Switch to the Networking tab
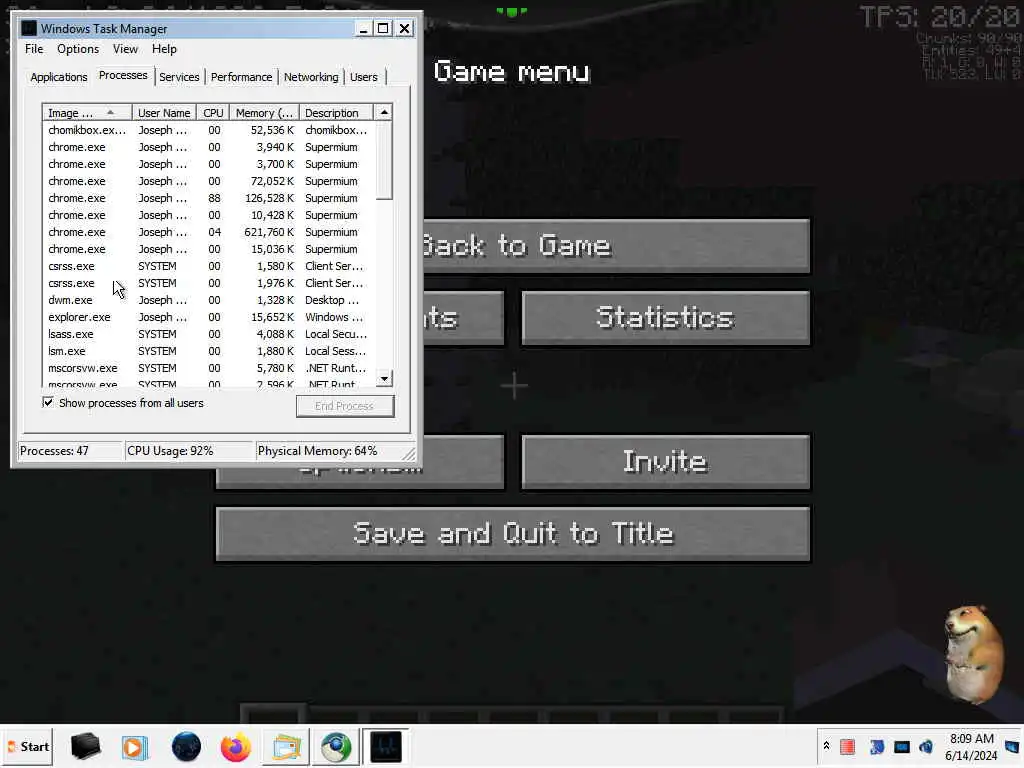Image resolution: width=1024 pixels, height=768 pixels. 311,77
